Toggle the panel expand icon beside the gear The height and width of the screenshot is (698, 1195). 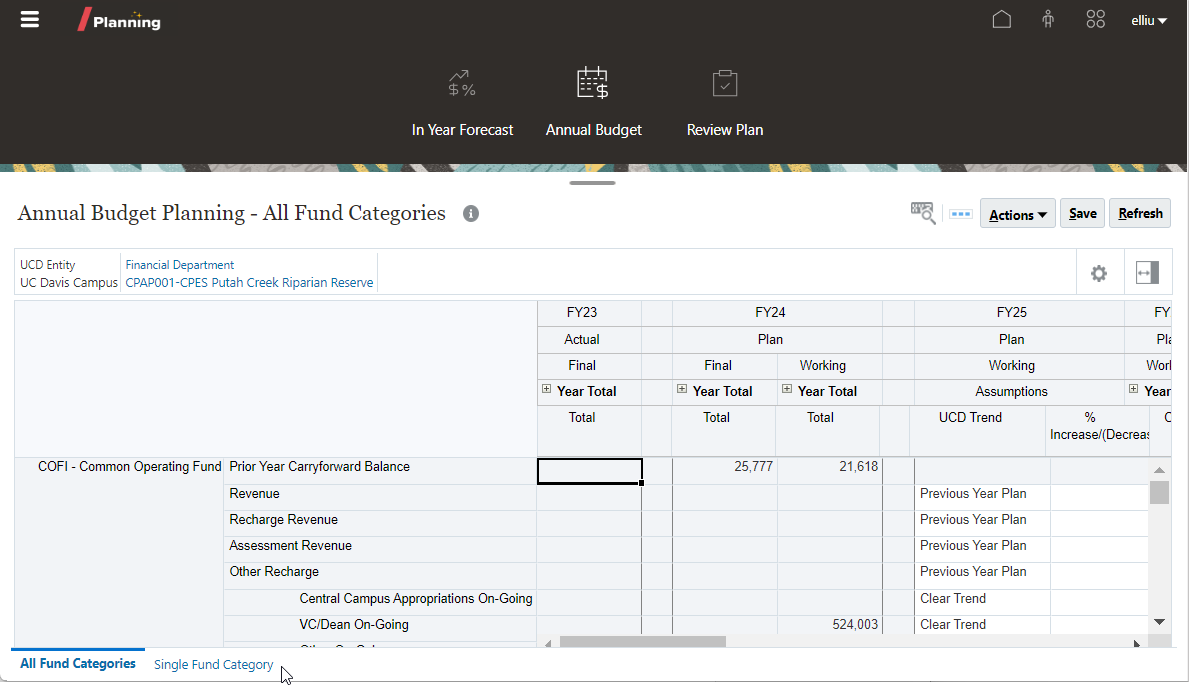point(1147,272)
